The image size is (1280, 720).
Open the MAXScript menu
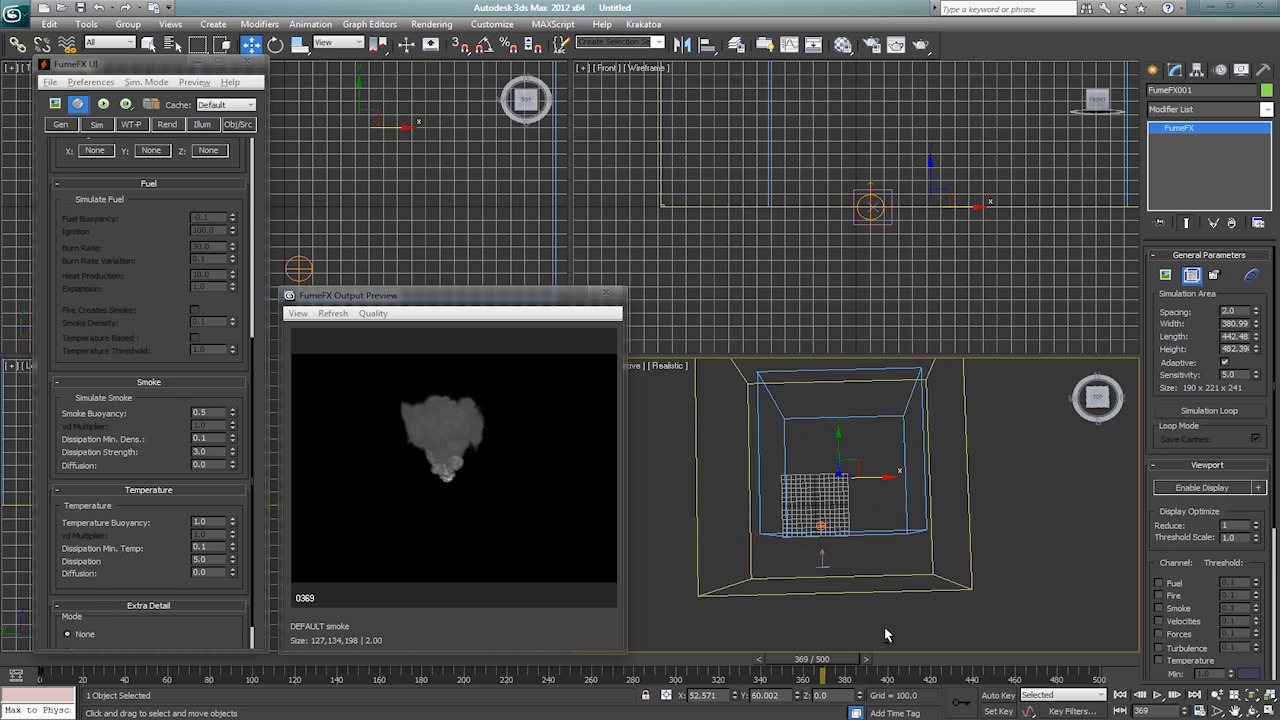553,24
